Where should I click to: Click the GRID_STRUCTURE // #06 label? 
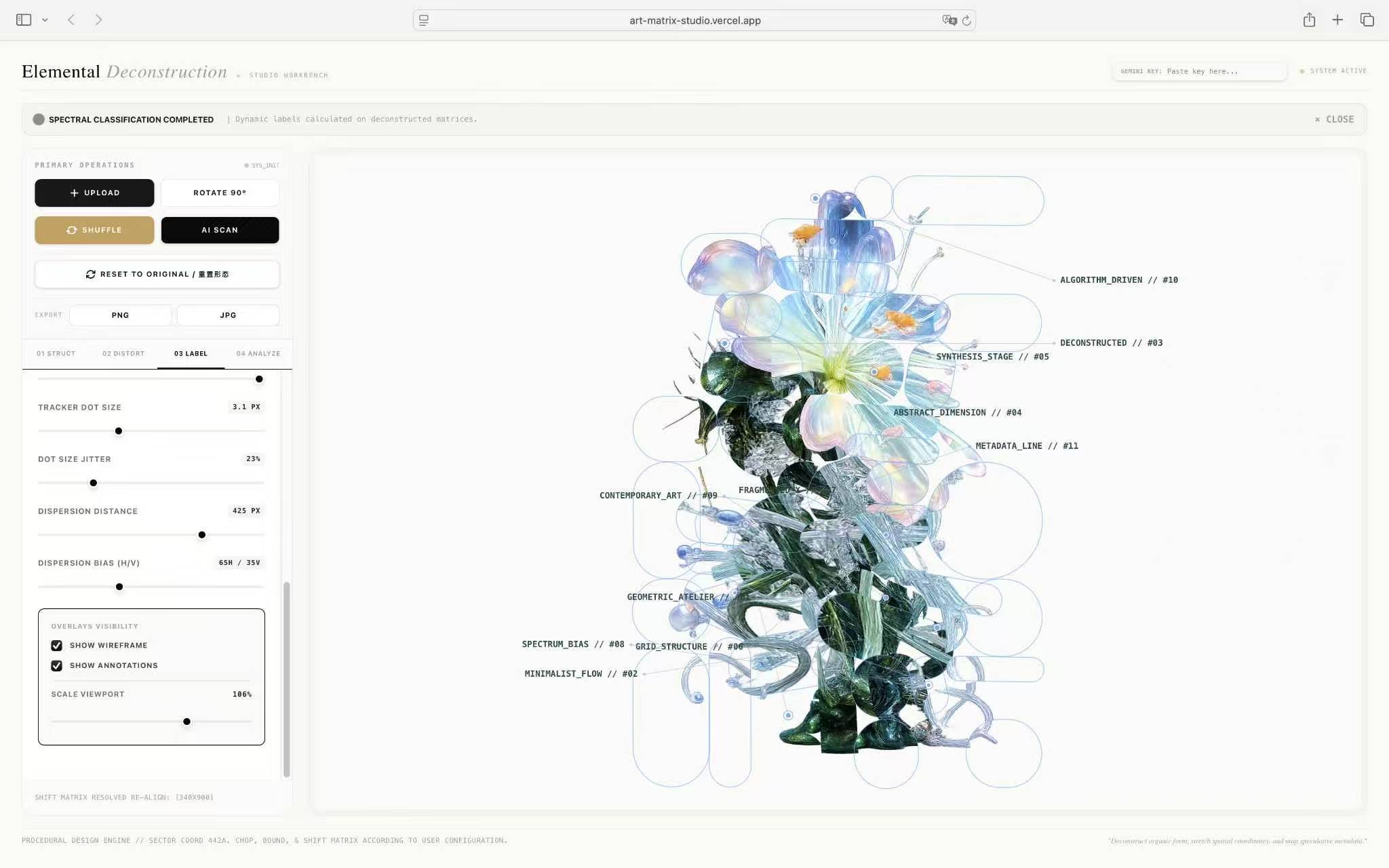(x=689, y=647)
